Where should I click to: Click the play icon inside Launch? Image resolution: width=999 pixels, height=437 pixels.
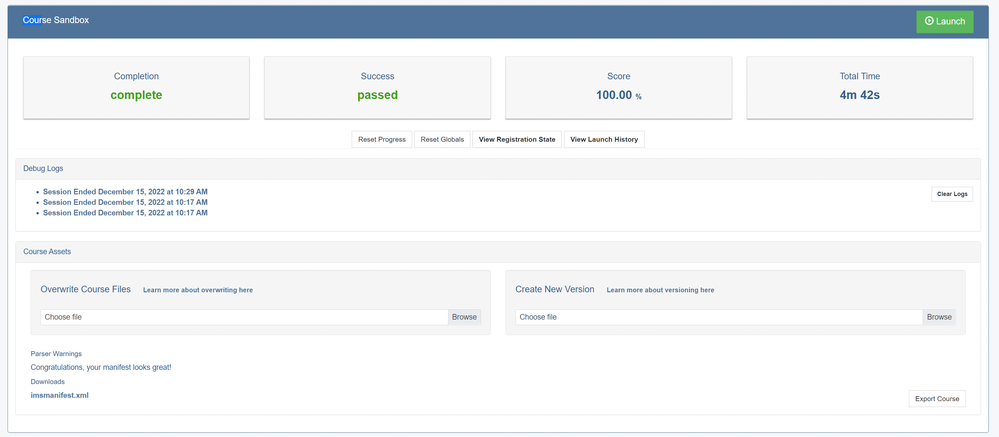pyautogui.click(x=930, y=22)
